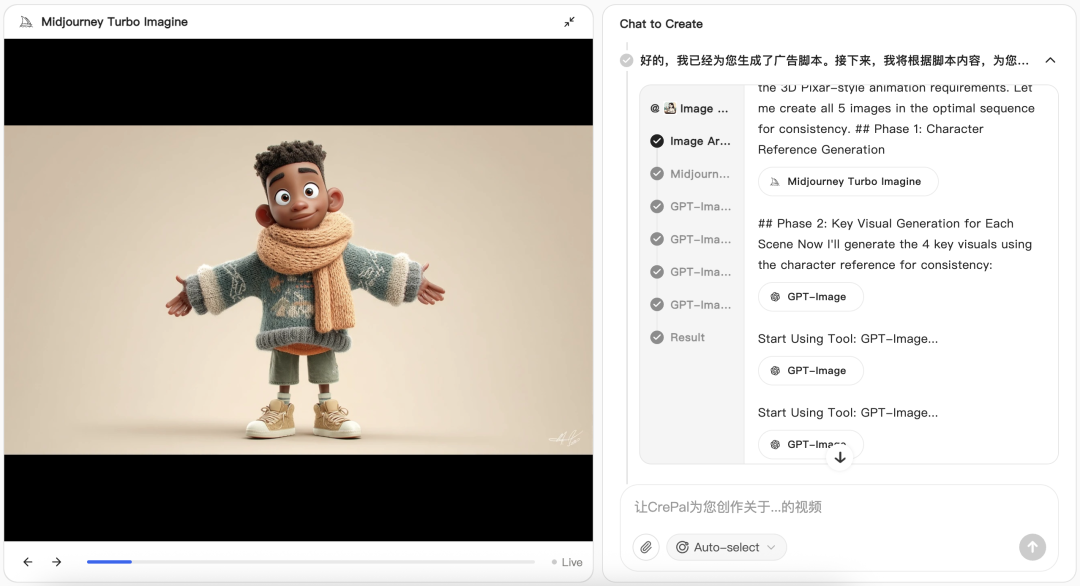Click the paperclip attachment icon

tap(646, 547)
